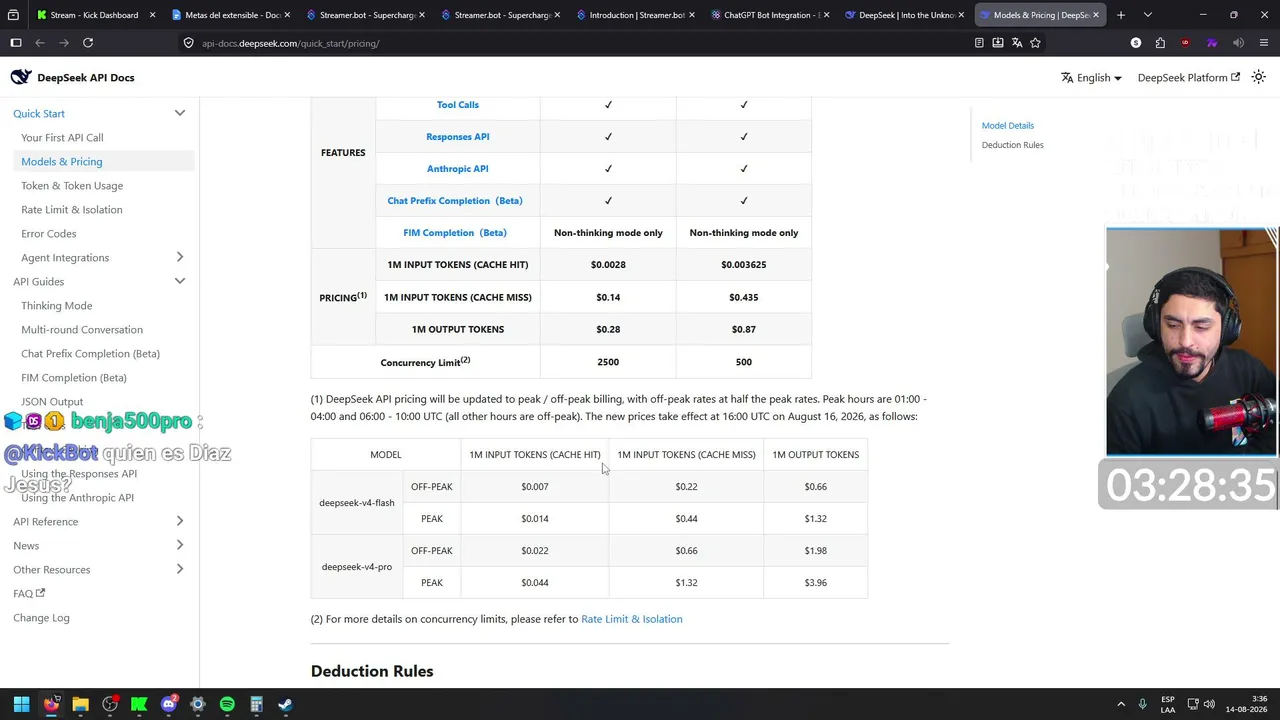Open volume control in system tray

(1209, 704)
